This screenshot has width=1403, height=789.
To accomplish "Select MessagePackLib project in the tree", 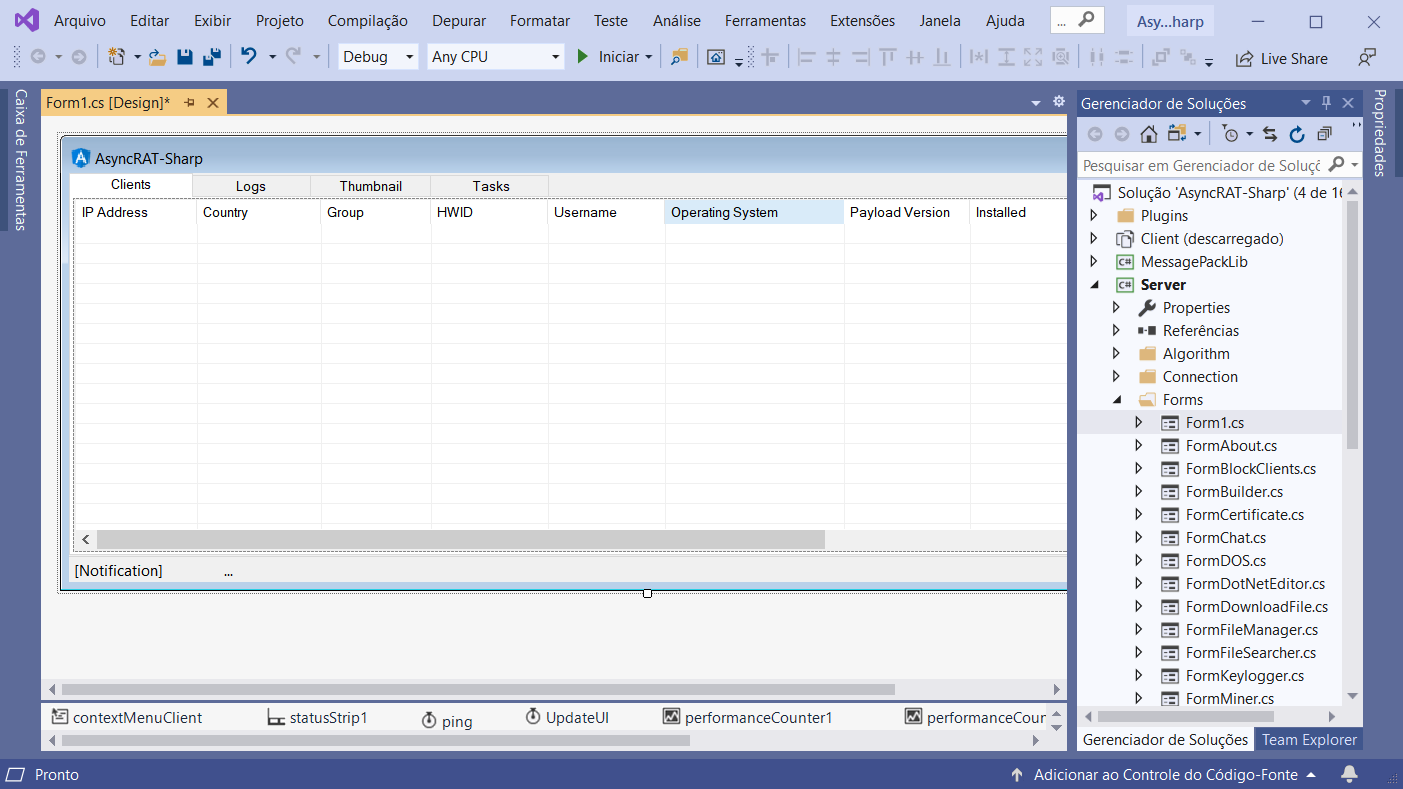I will (x=1194, y=261).
